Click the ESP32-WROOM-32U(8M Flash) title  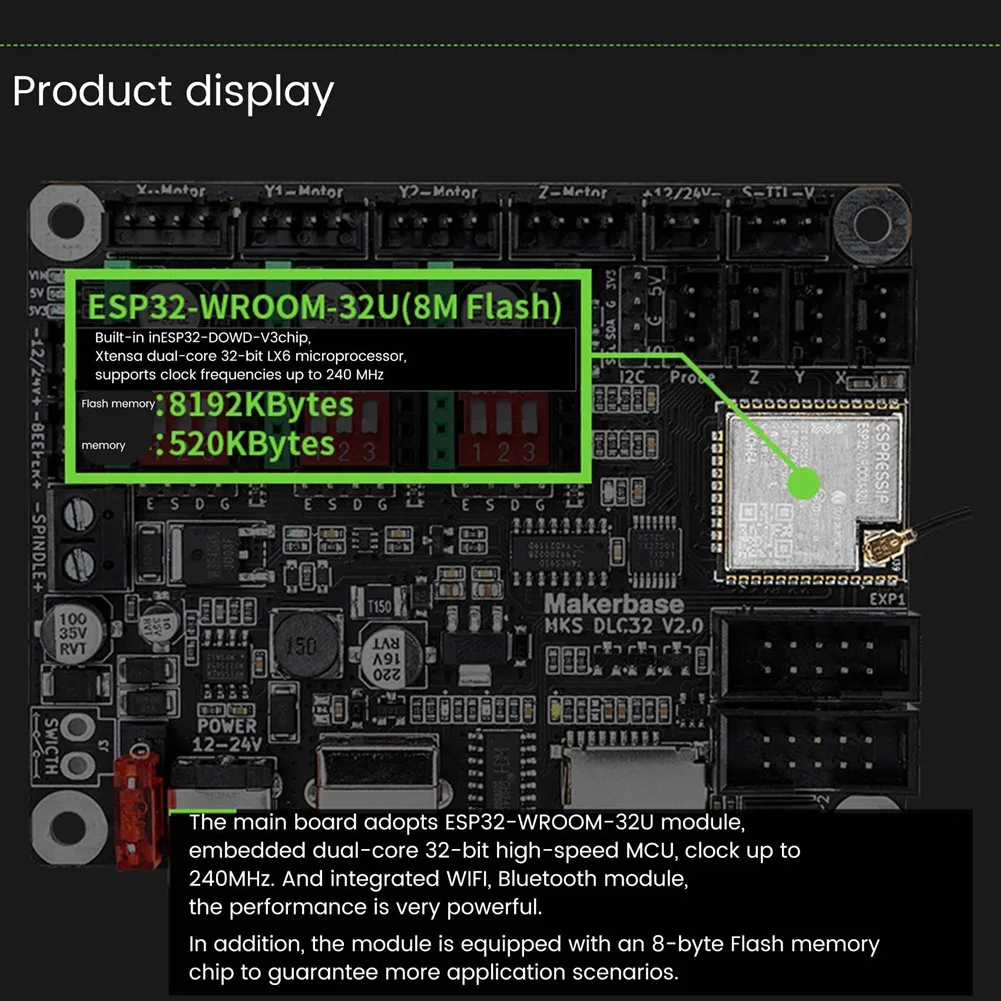pyautogui.click(x=324, y=306)
